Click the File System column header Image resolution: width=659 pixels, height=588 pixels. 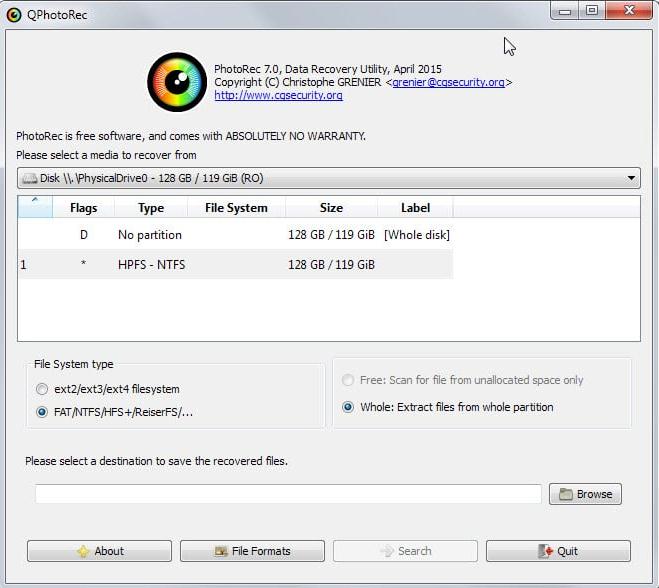pyautogui.click(x=236, y=208)
